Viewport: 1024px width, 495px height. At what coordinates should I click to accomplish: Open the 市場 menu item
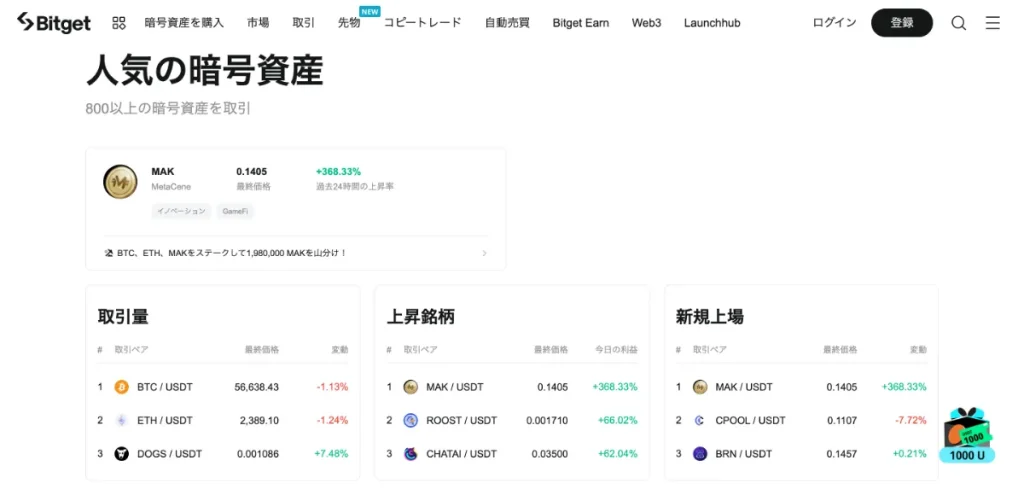(x=258, y=23)
